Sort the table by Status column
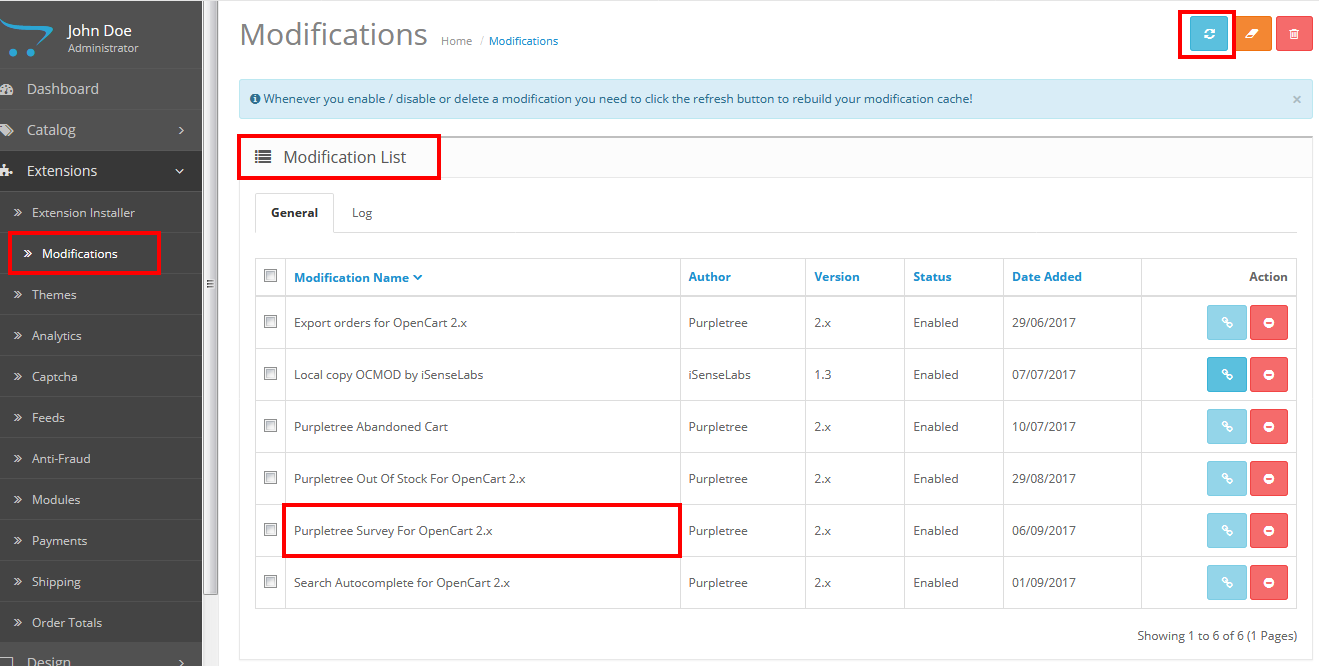 pos(932,277)
